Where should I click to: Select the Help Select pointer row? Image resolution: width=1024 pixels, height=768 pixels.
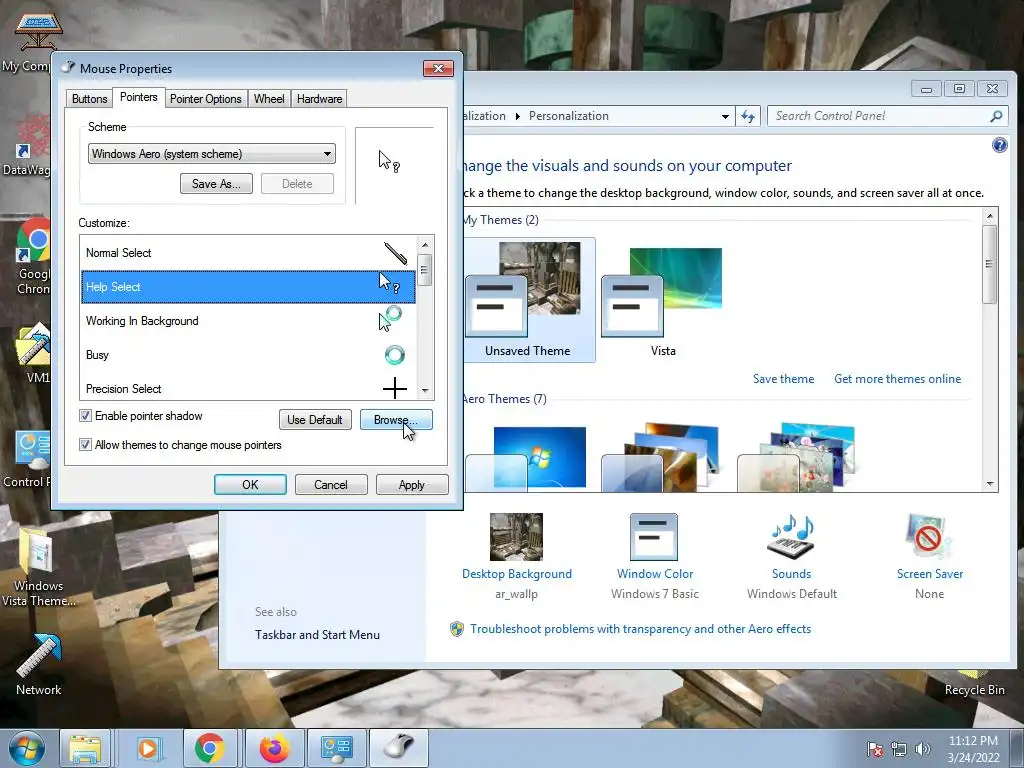pyautogui.click(x=248, y=287)
